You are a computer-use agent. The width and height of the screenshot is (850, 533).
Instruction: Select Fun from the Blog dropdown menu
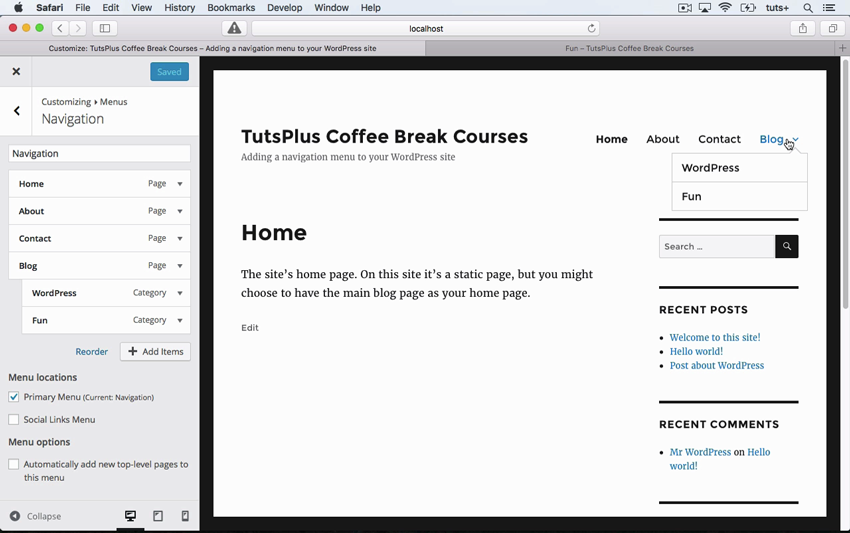(739, 196)
